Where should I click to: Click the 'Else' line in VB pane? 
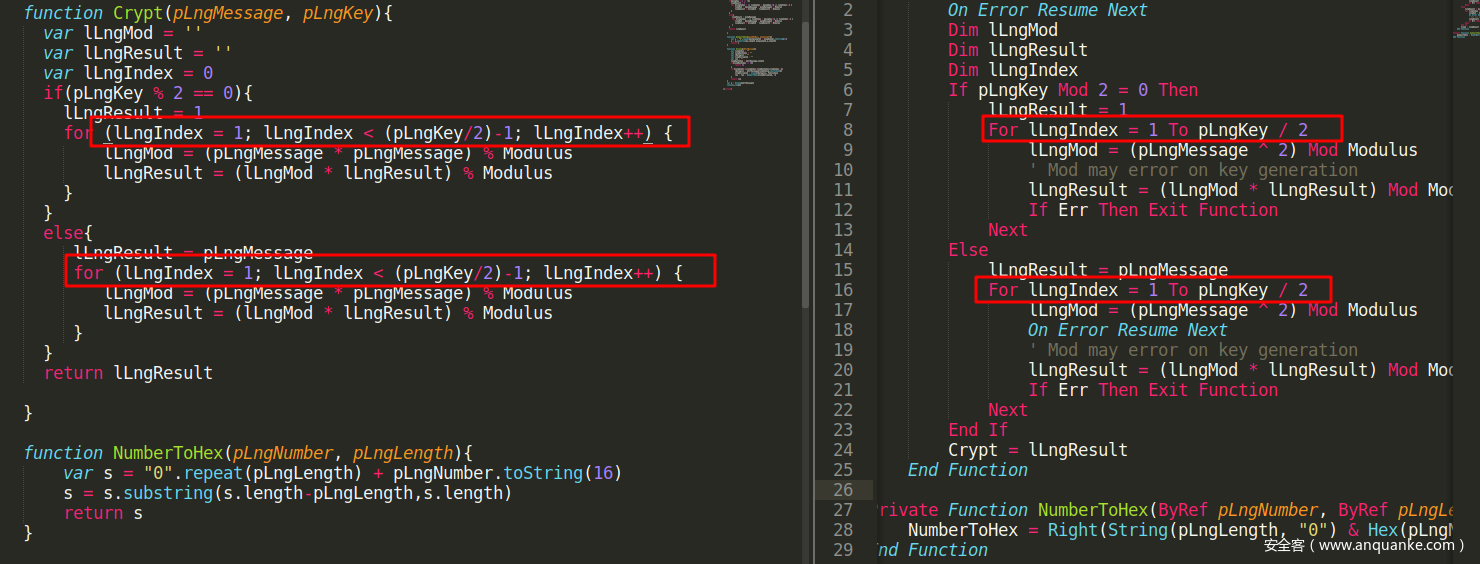pos(968,250)
